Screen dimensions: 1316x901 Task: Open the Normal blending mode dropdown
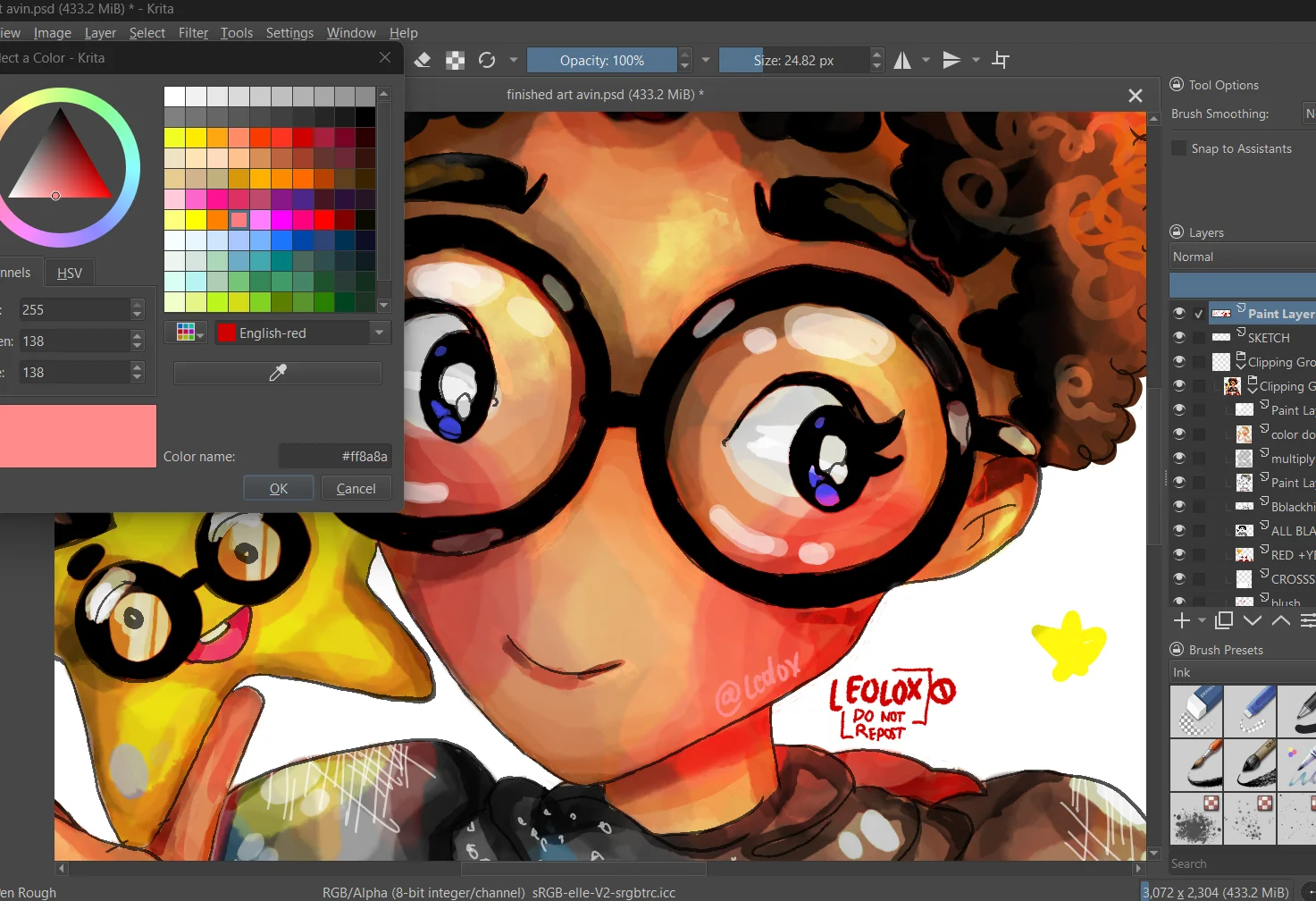(x=1242, y=257)
